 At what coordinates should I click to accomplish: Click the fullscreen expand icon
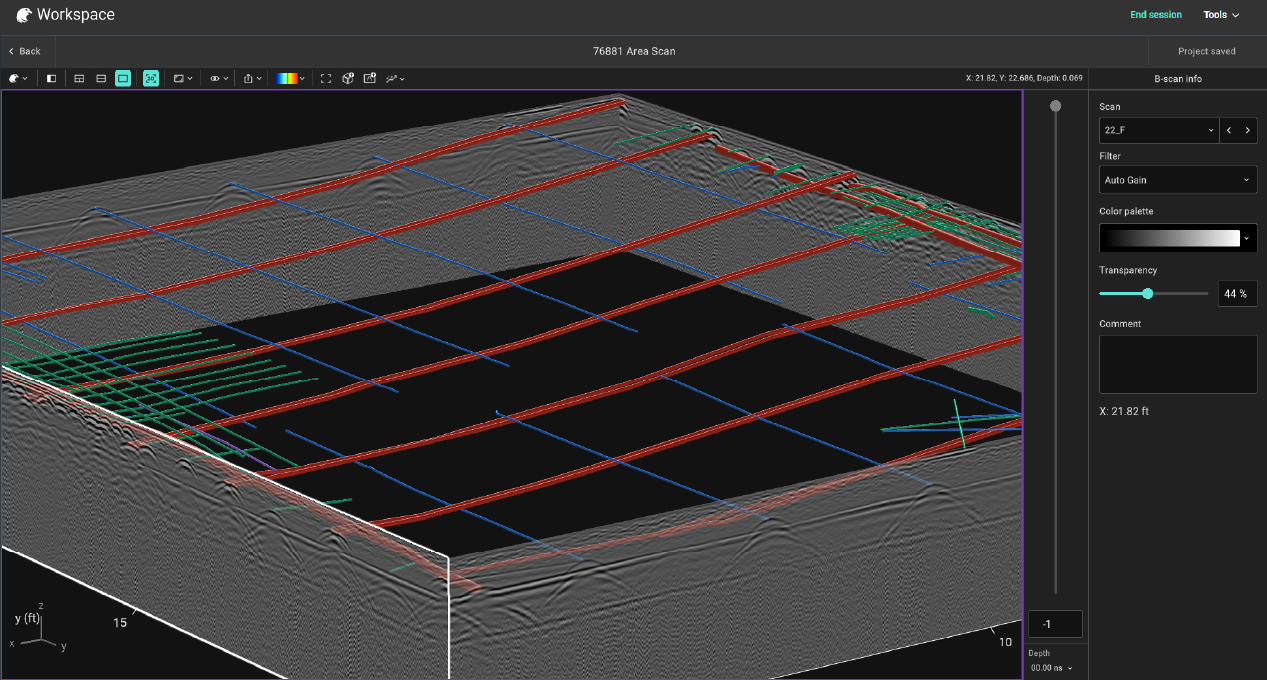click(x=325, y=78)
